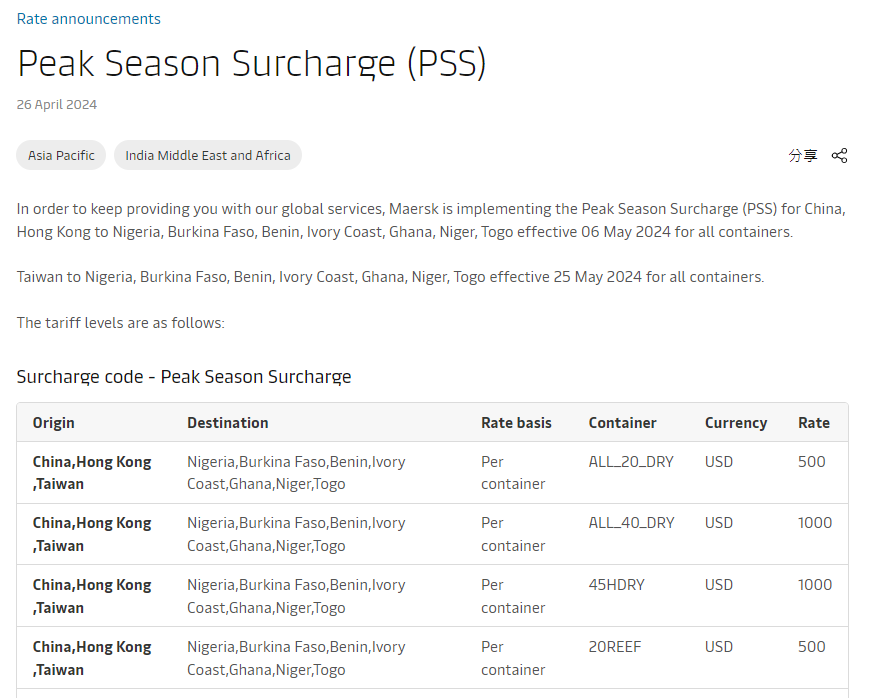Click the Destination column header

228,423
